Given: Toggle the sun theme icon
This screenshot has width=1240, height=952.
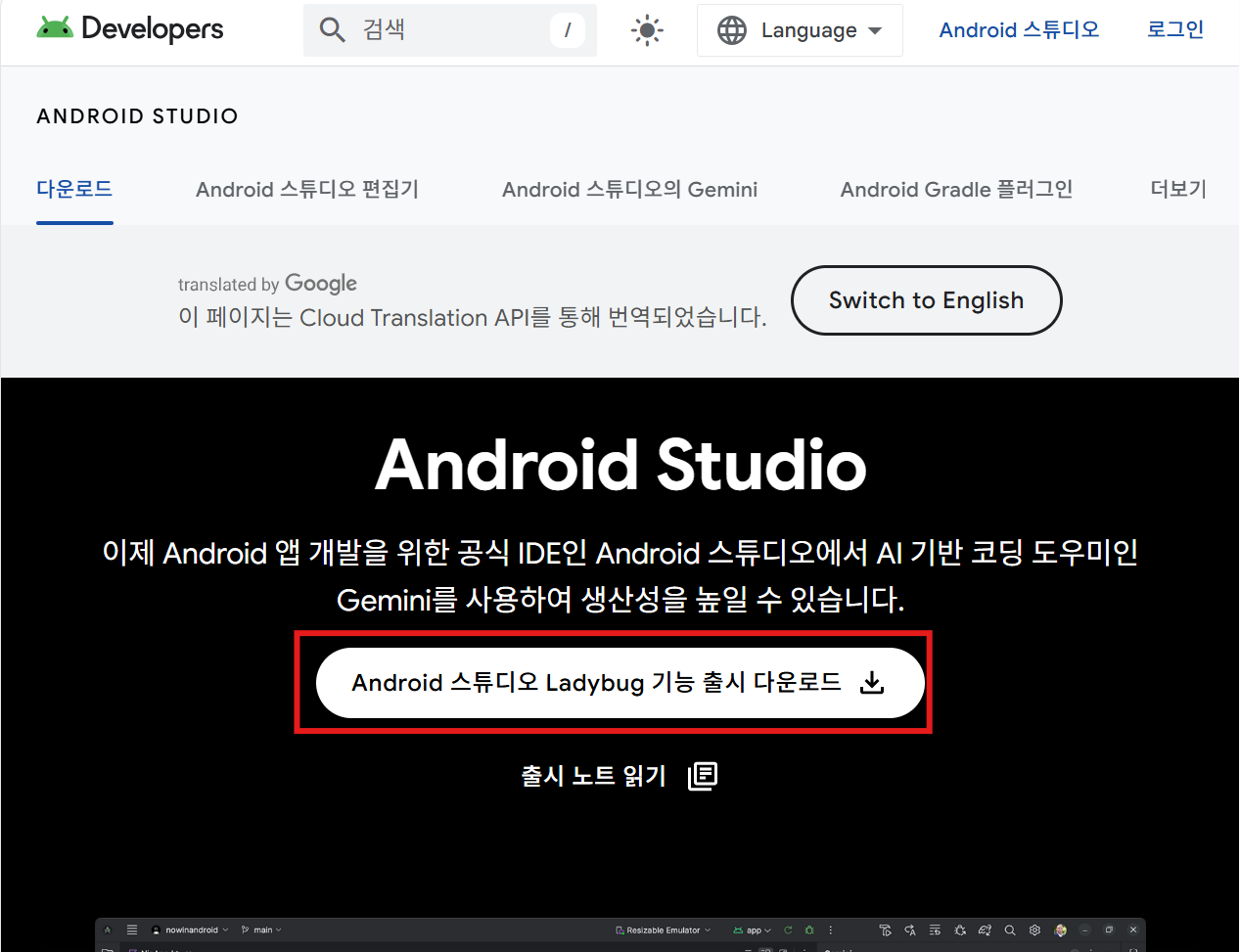Looking at the screenshot, I should tap(647, 30).
